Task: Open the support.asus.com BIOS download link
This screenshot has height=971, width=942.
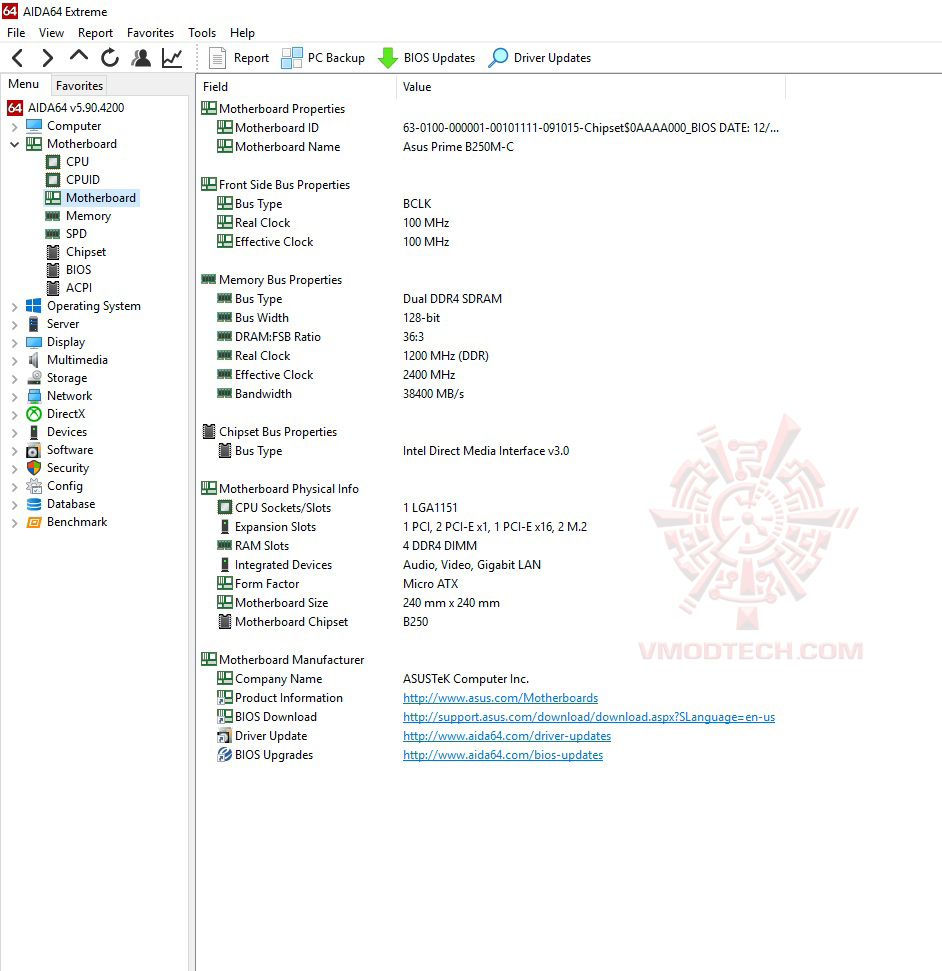Action: point(589,717)
